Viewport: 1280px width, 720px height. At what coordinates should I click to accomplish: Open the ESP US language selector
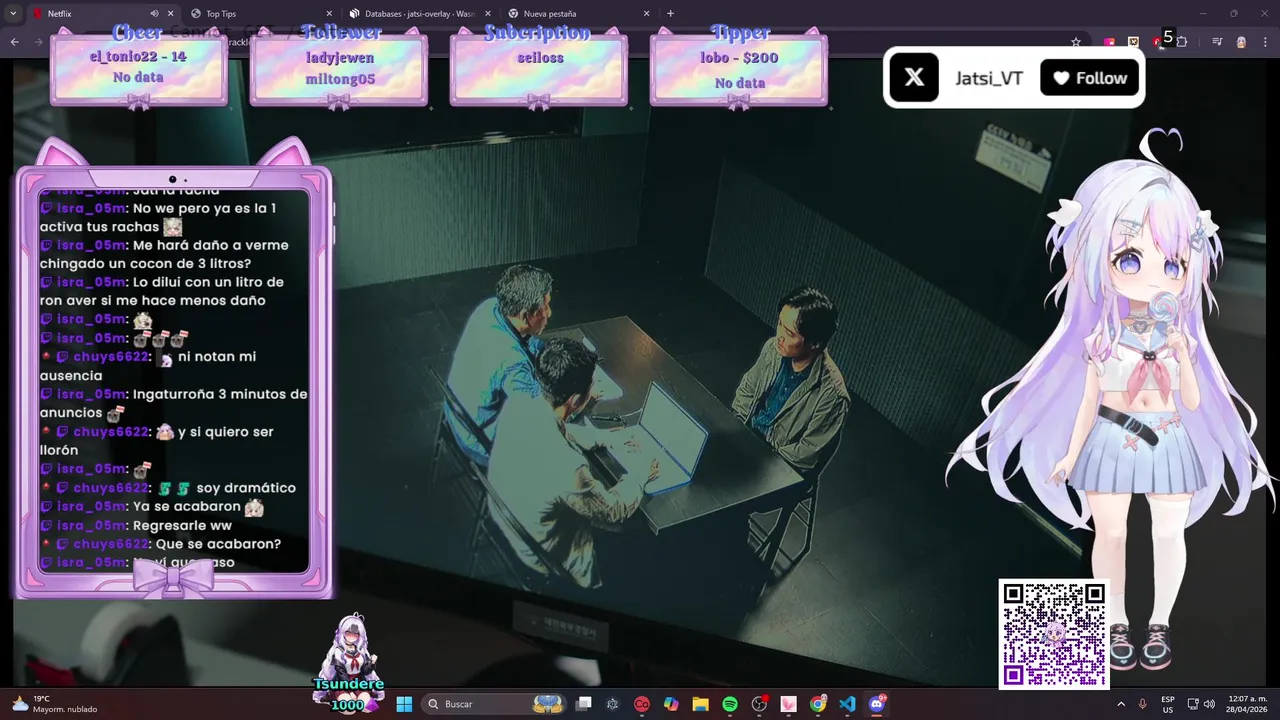(x=1168, y=704)
